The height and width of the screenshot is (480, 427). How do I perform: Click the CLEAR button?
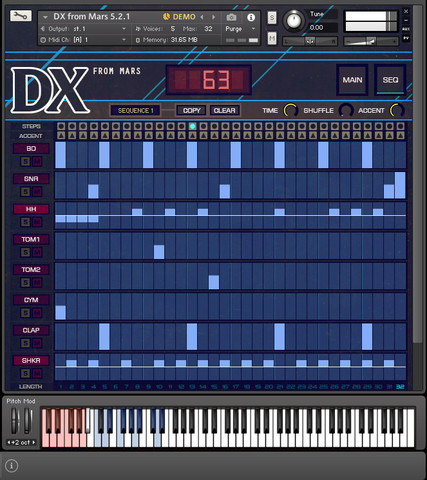tap(224, 110)
